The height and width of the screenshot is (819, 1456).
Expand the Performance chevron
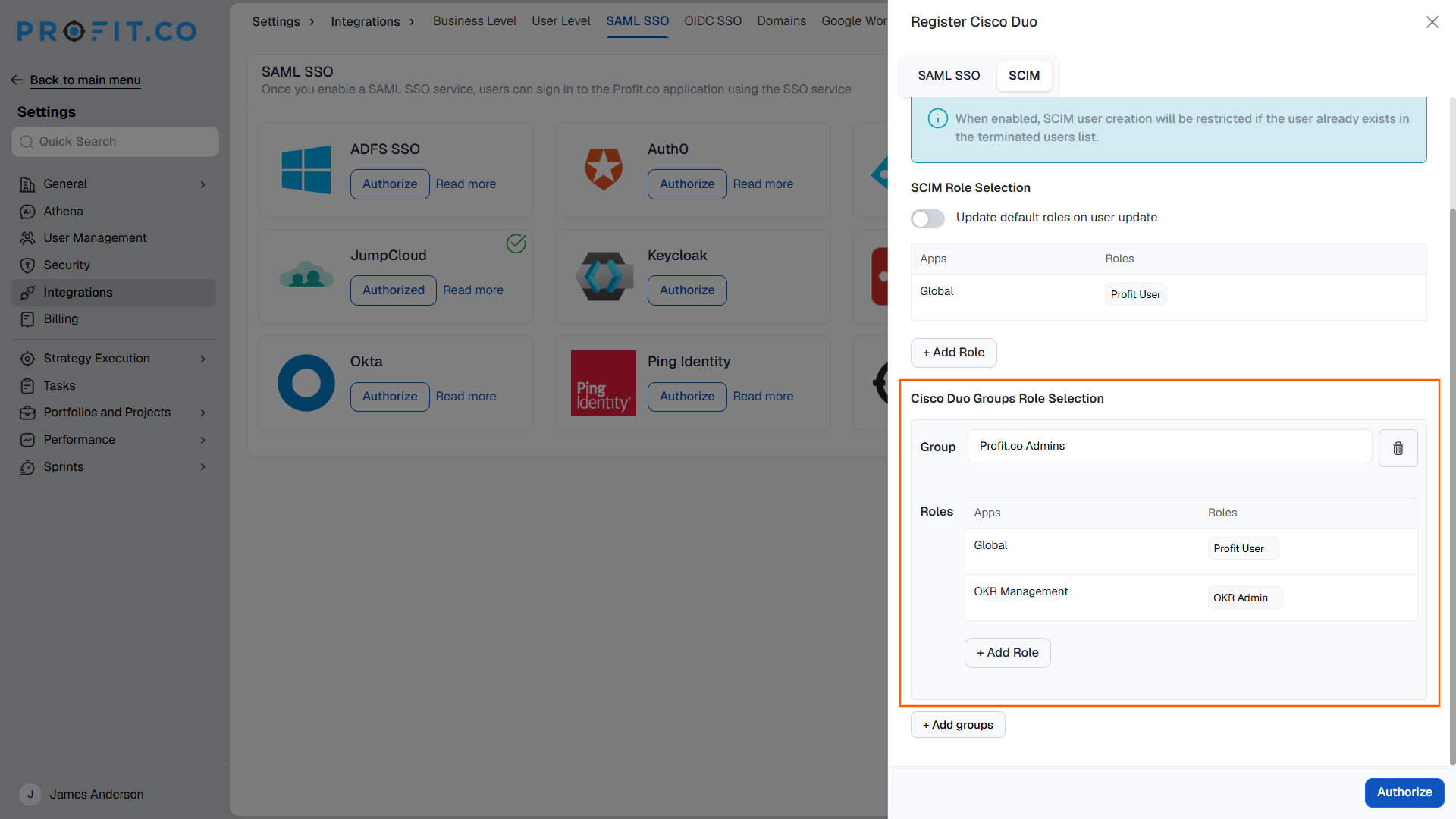[202, 440]
